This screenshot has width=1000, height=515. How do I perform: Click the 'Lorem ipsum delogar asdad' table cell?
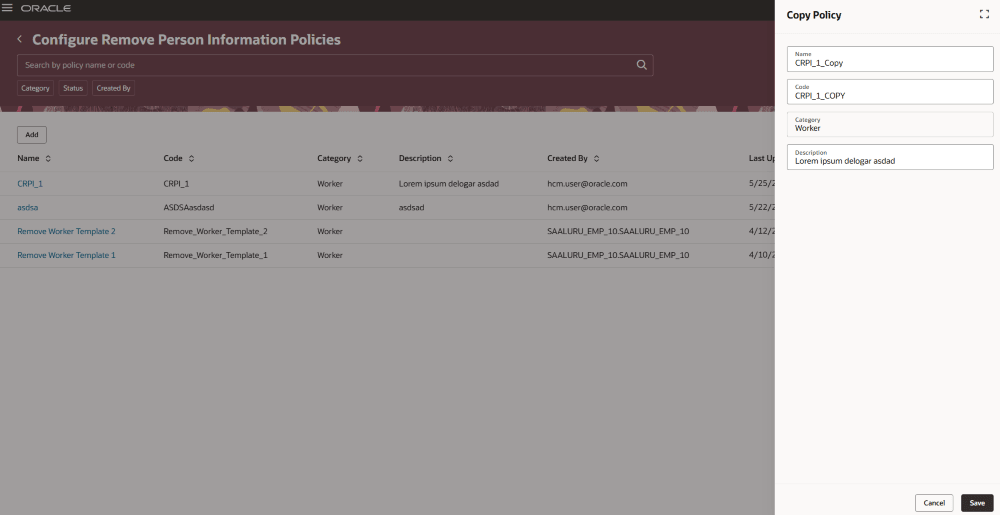coord(448,184)
